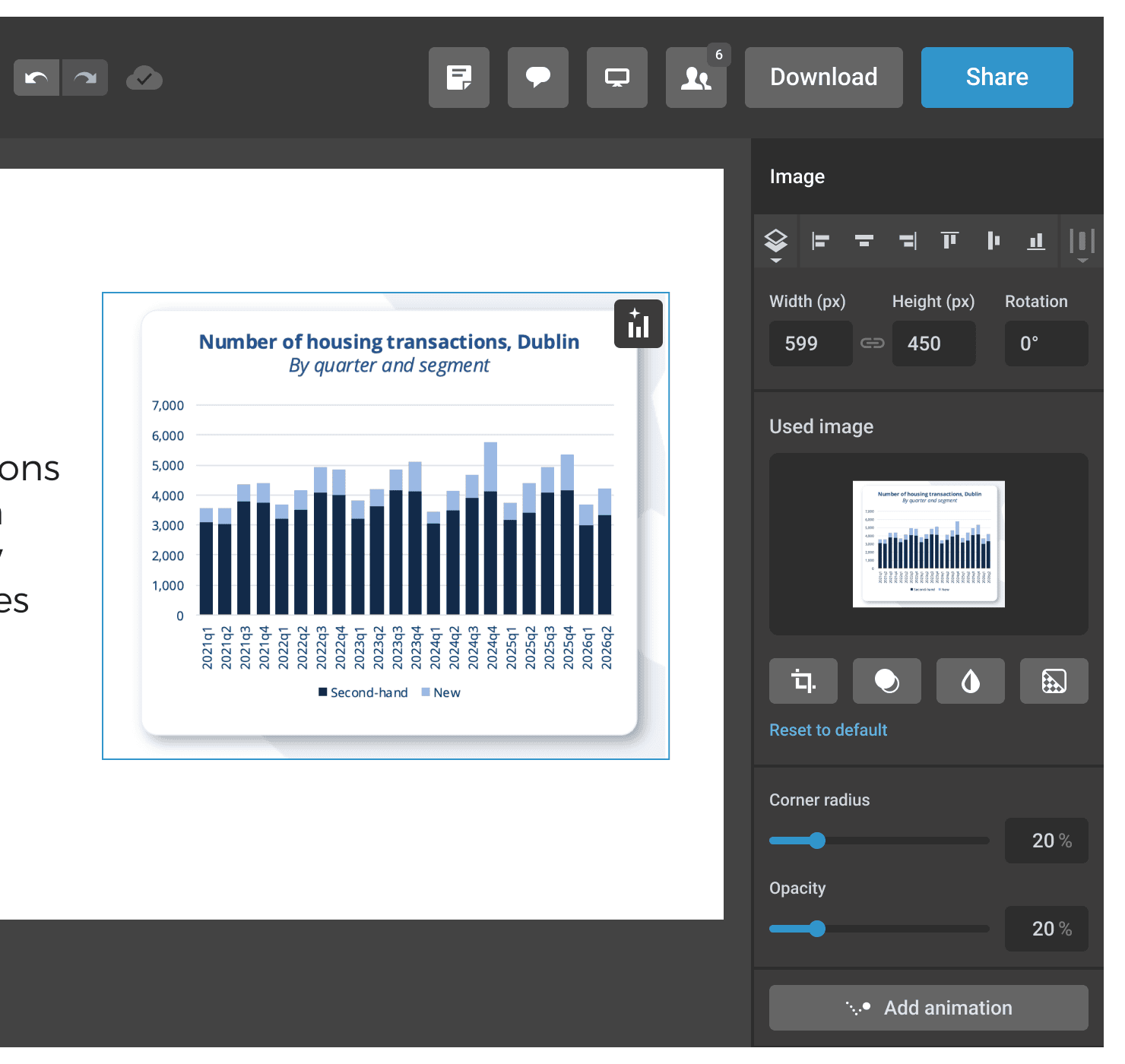Open the distribute spacing dropdown

point(1082,243)
